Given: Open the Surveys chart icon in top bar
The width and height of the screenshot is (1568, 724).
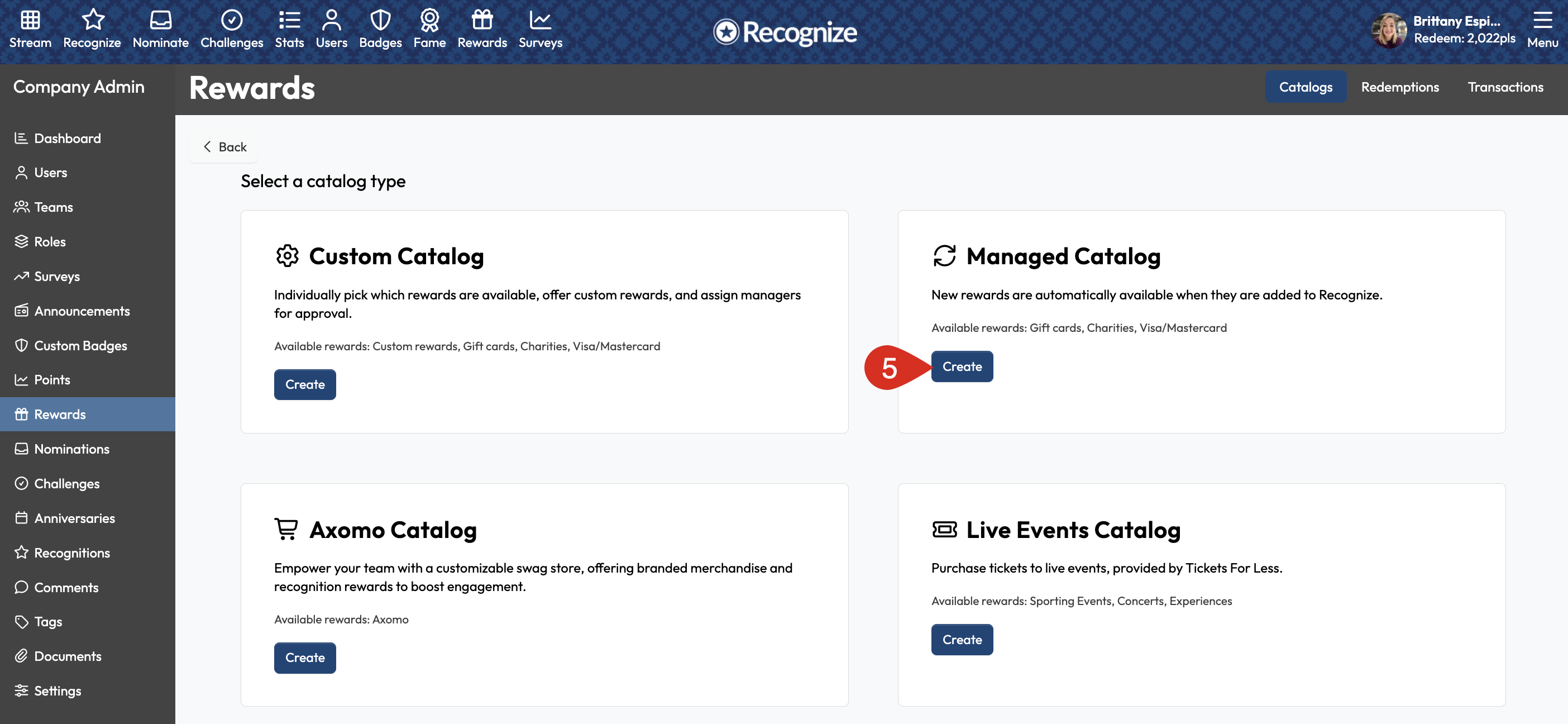Looking at the screenshot, I should 541,20.
